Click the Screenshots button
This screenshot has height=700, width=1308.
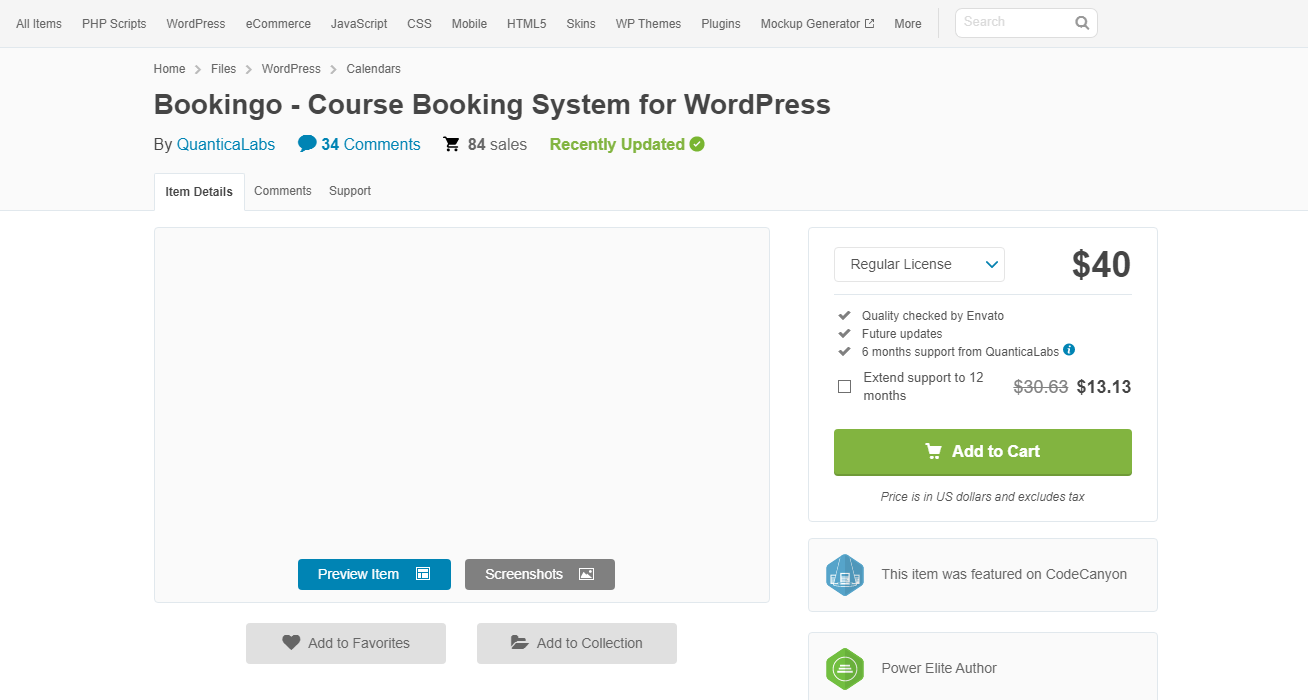[540, 574]
